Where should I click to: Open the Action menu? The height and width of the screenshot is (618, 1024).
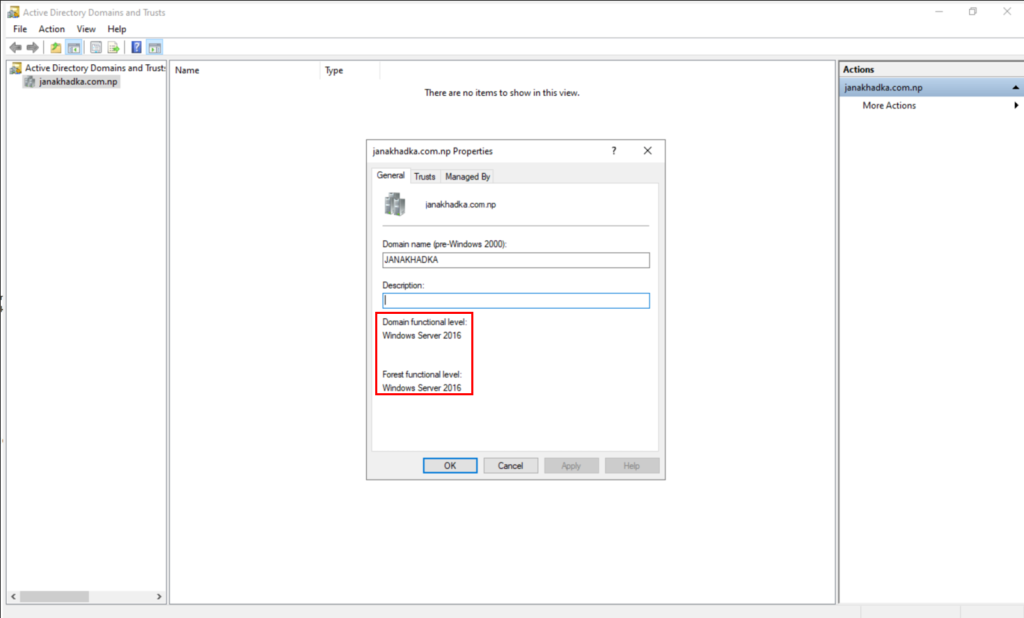point(52,29)
